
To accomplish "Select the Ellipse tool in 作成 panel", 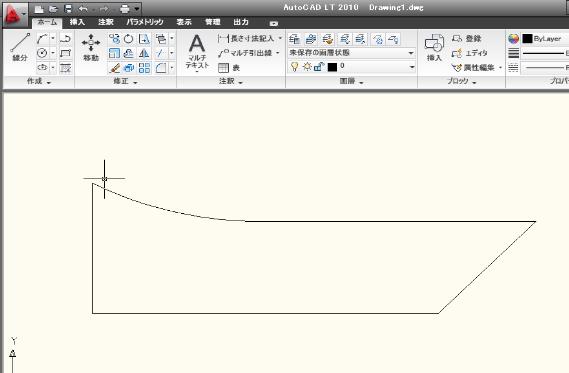I will [42, 67].
